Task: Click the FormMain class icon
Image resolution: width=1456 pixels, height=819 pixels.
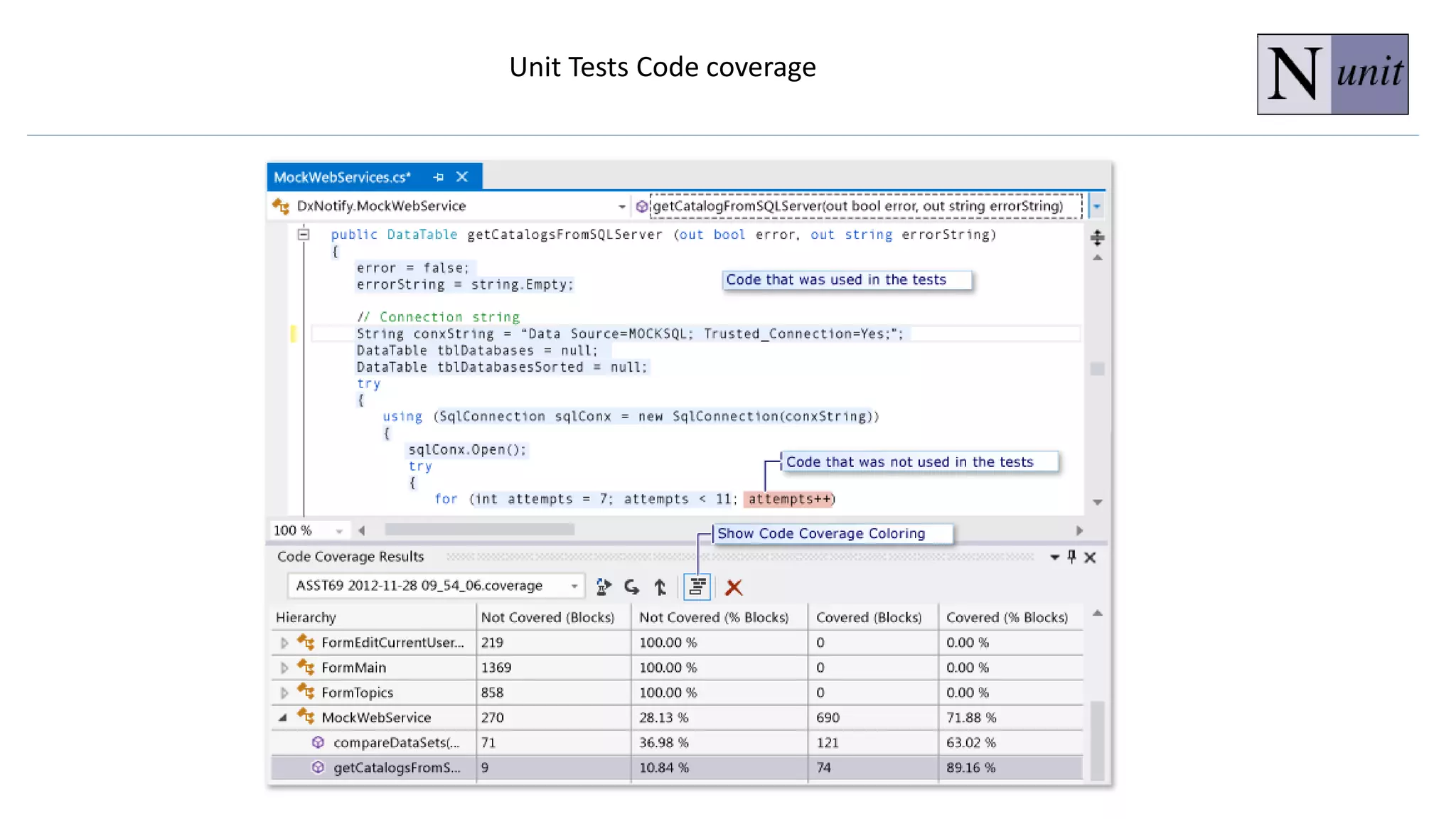Action: point(306,666)
